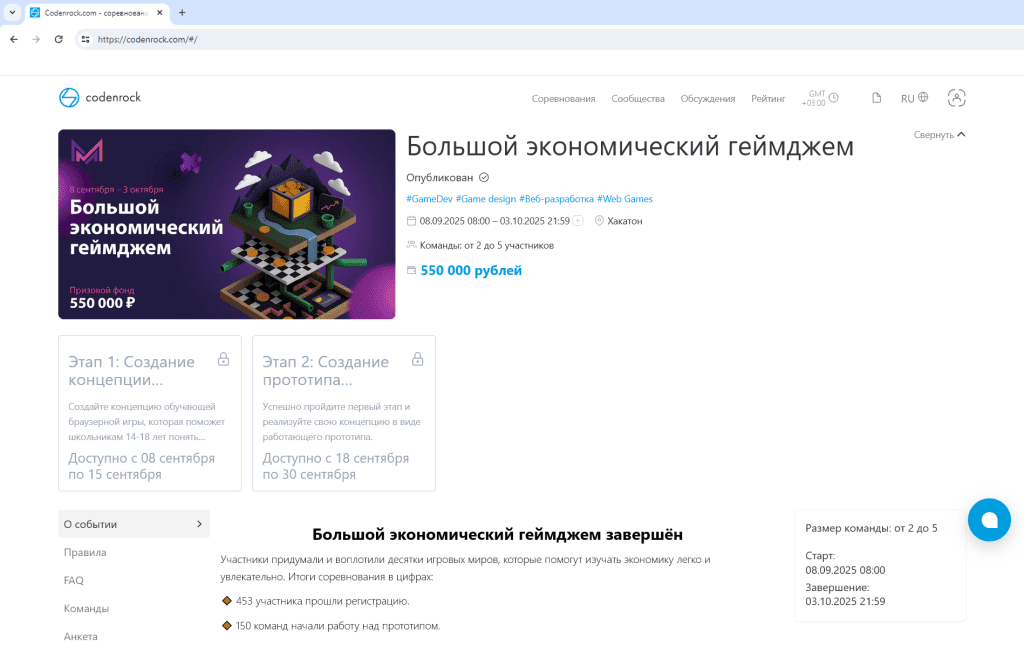Expand the small plus next to event dates
1024x645 pixels.
(x=578, y=221)
